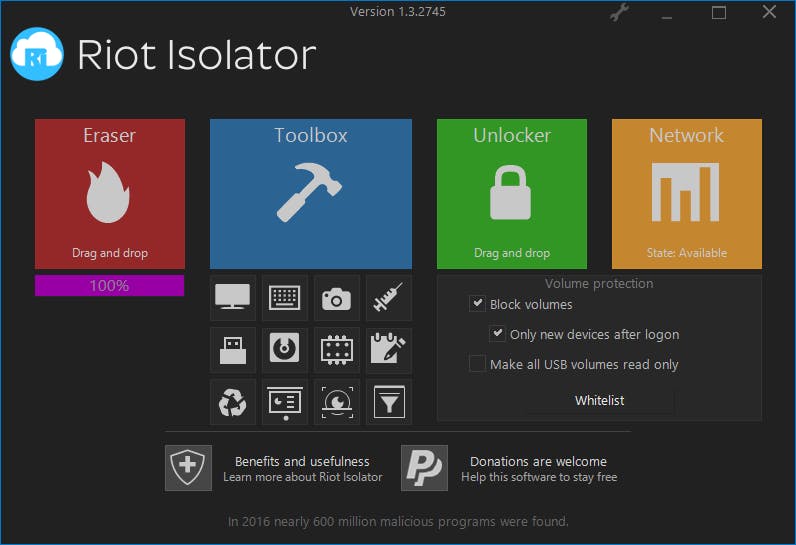
Task: Click the purple 100% progress bar
Action: coord(110,286)
